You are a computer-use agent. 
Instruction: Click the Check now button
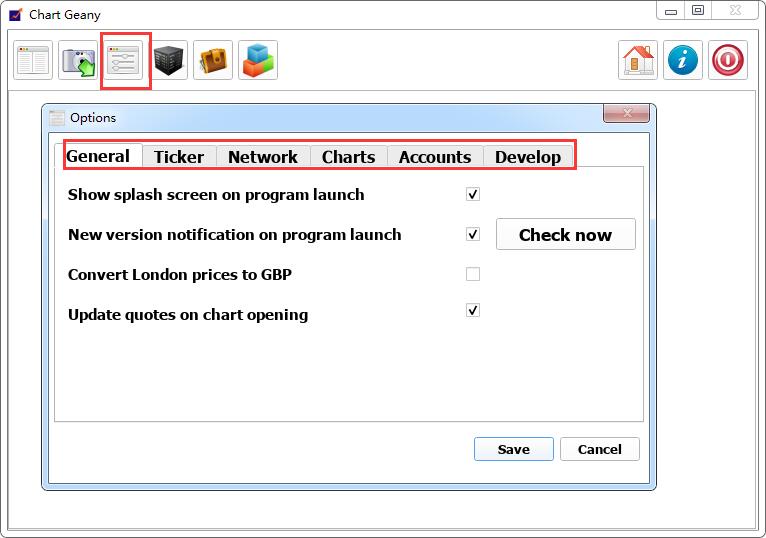click(566, 235)
